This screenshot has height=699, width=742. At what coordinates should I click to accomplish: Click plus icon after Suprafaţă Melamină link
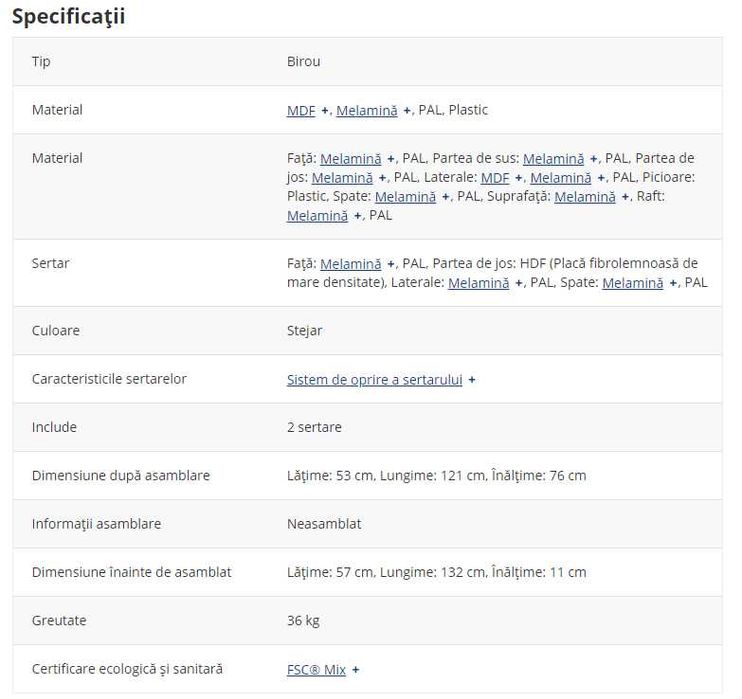(625, 197)
